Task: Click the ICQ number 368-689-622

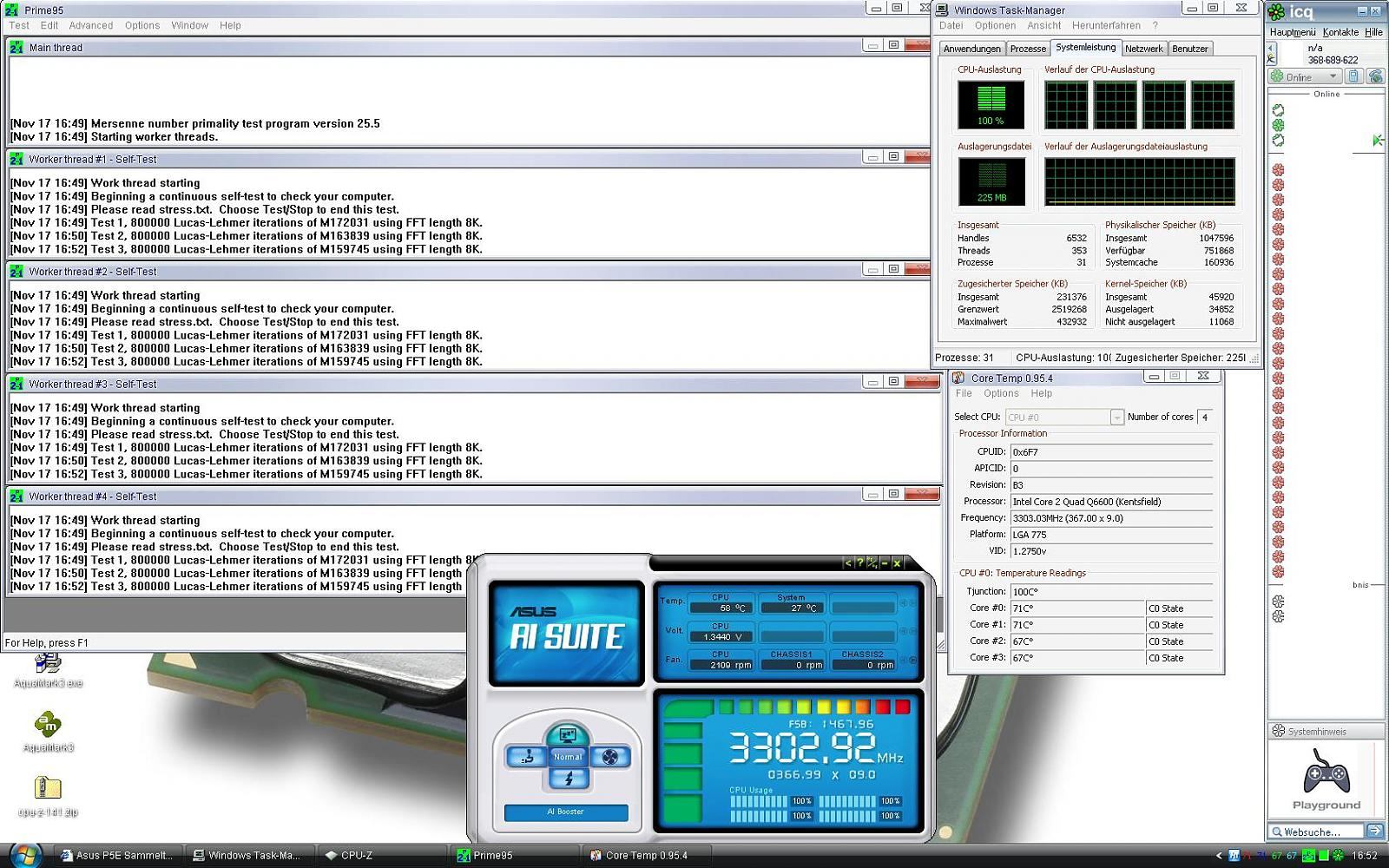Action: 1333,60
